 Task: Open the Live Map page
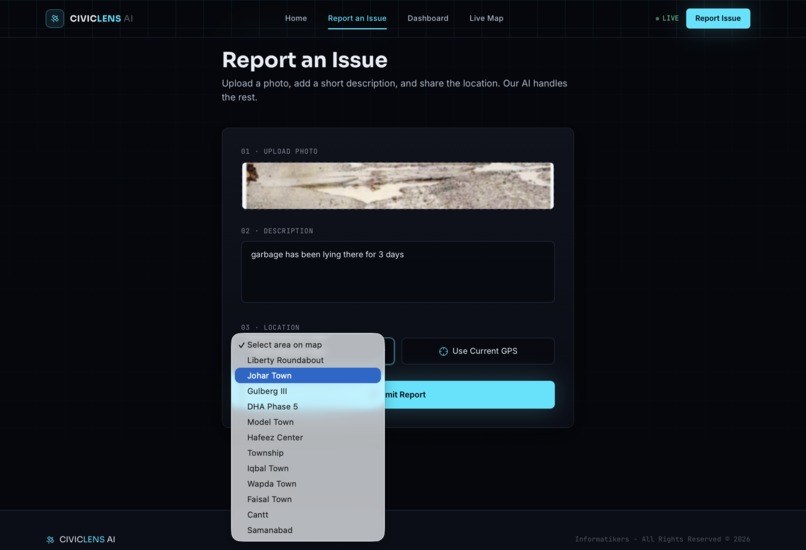[486, 18]
